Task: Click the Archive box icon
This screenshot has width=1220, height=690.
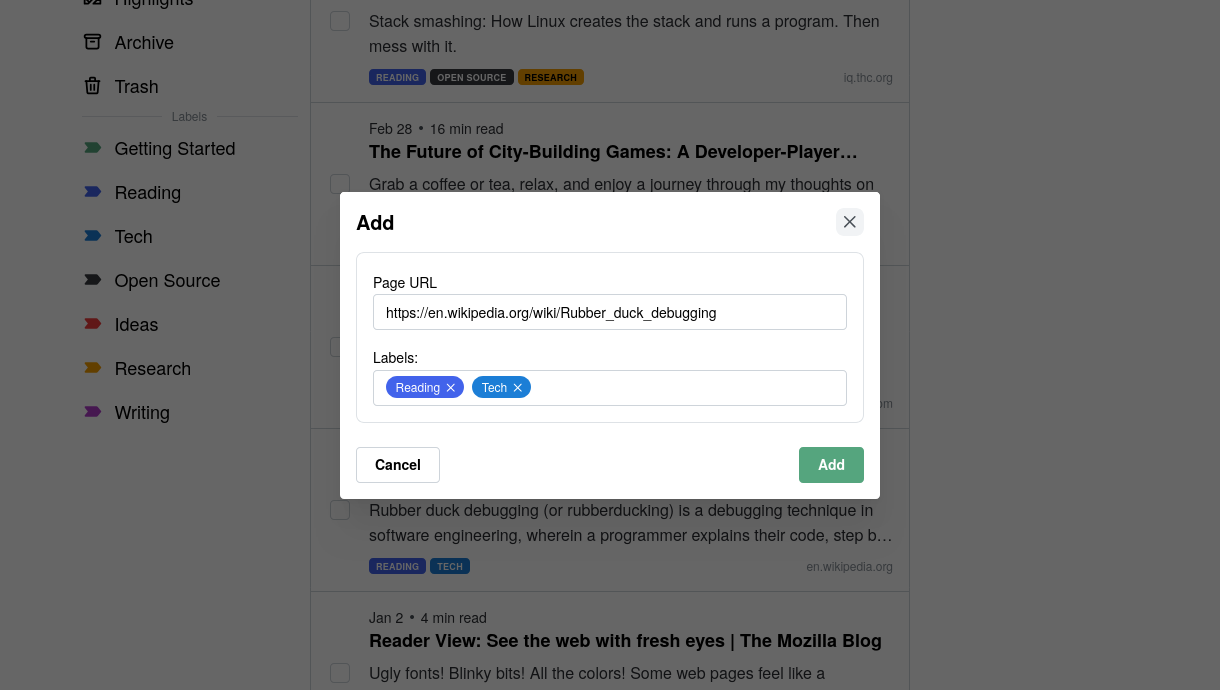Action: tap(93, 42)
